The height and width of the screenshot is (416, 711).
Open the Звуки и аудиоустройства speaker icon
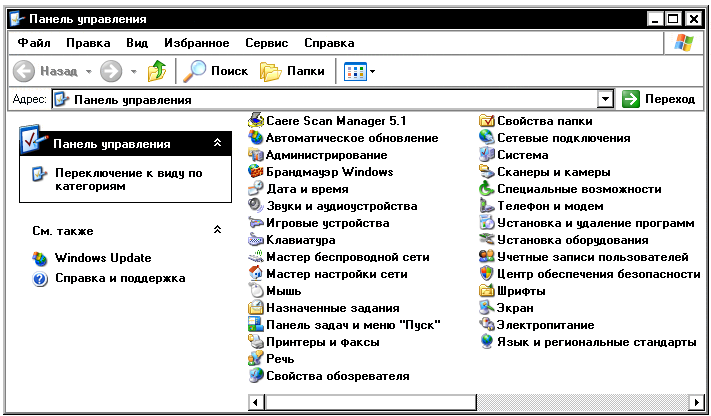pyautogui.click(x=256, y=206)
